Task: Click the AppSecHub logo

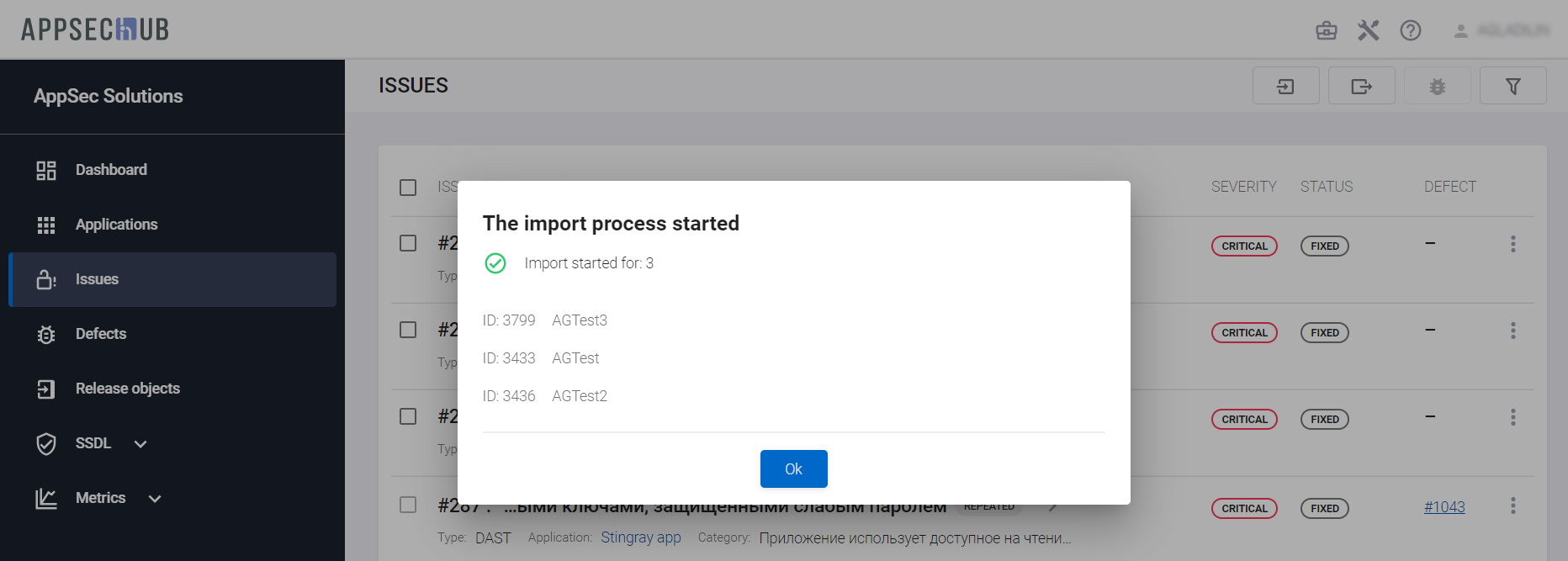Action: tap(95, 29)
